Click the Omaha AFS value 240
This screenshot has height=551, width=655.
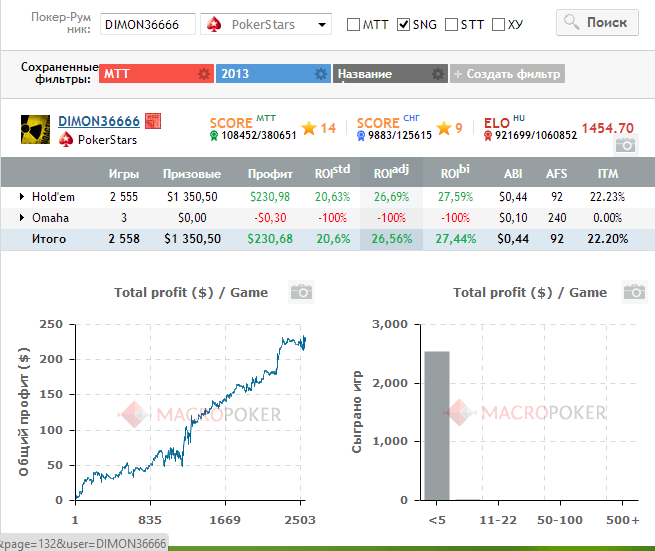tap(557, 218)
